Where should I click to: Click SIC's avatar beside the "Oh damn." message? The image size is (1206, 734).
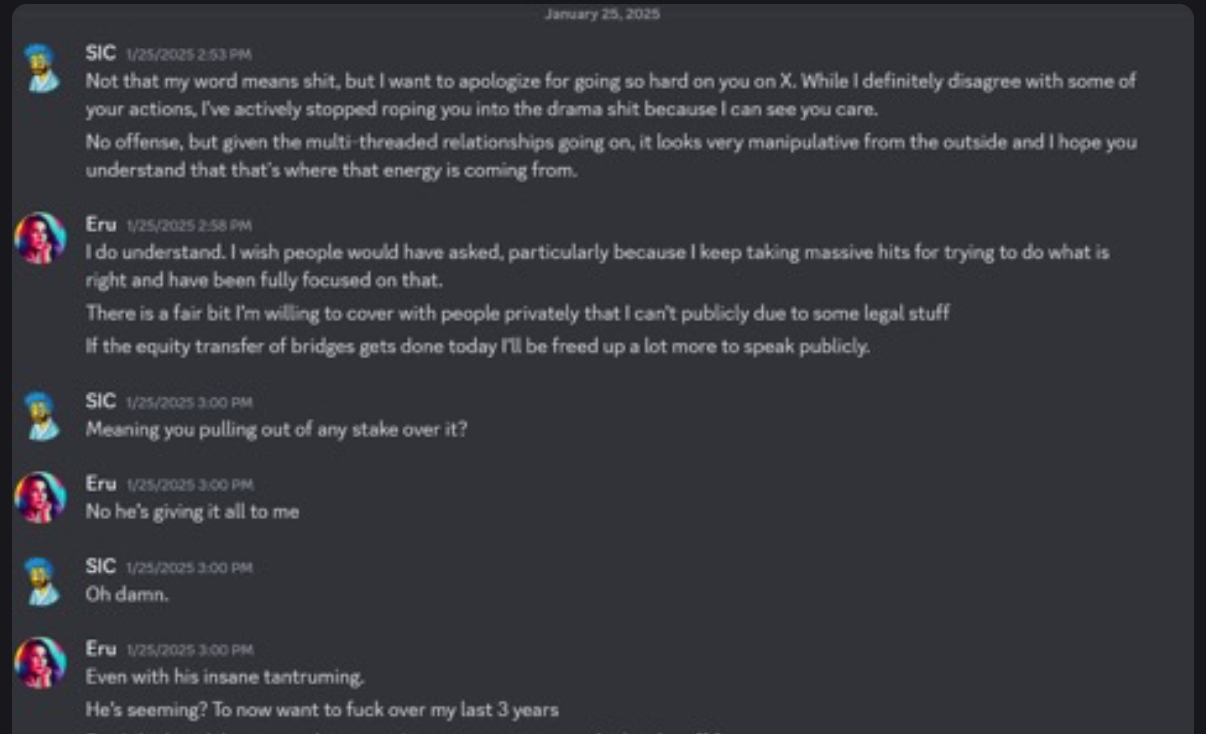click(41, 581)
